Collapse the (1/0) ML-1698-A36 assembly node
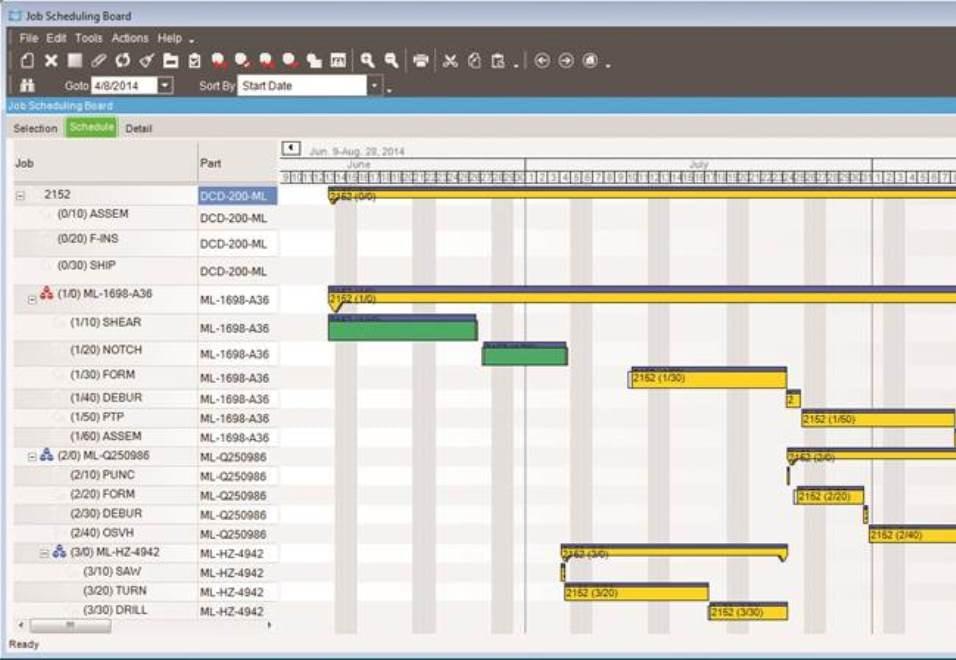The height and width of the screenshot is (660, 956). coord(32,297)
